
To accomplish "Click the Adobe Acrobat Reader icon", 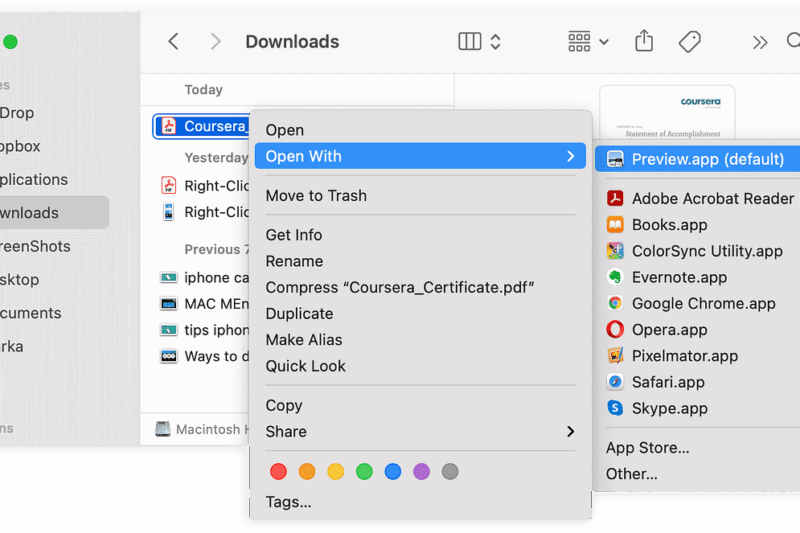I will tap(615, 198).
